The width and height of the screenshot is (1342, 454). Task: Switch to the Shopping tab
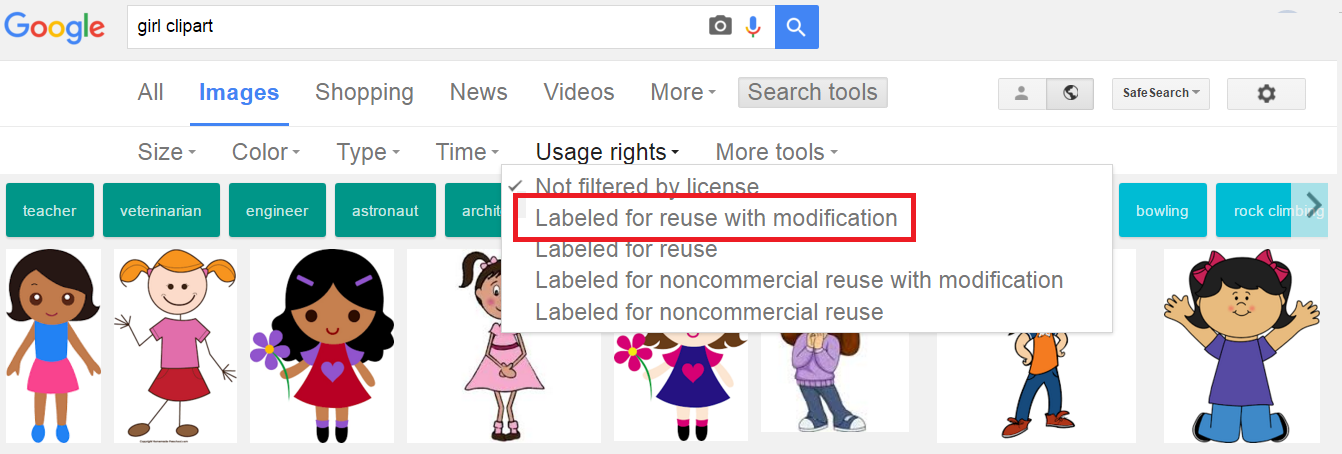coord(364,92)
